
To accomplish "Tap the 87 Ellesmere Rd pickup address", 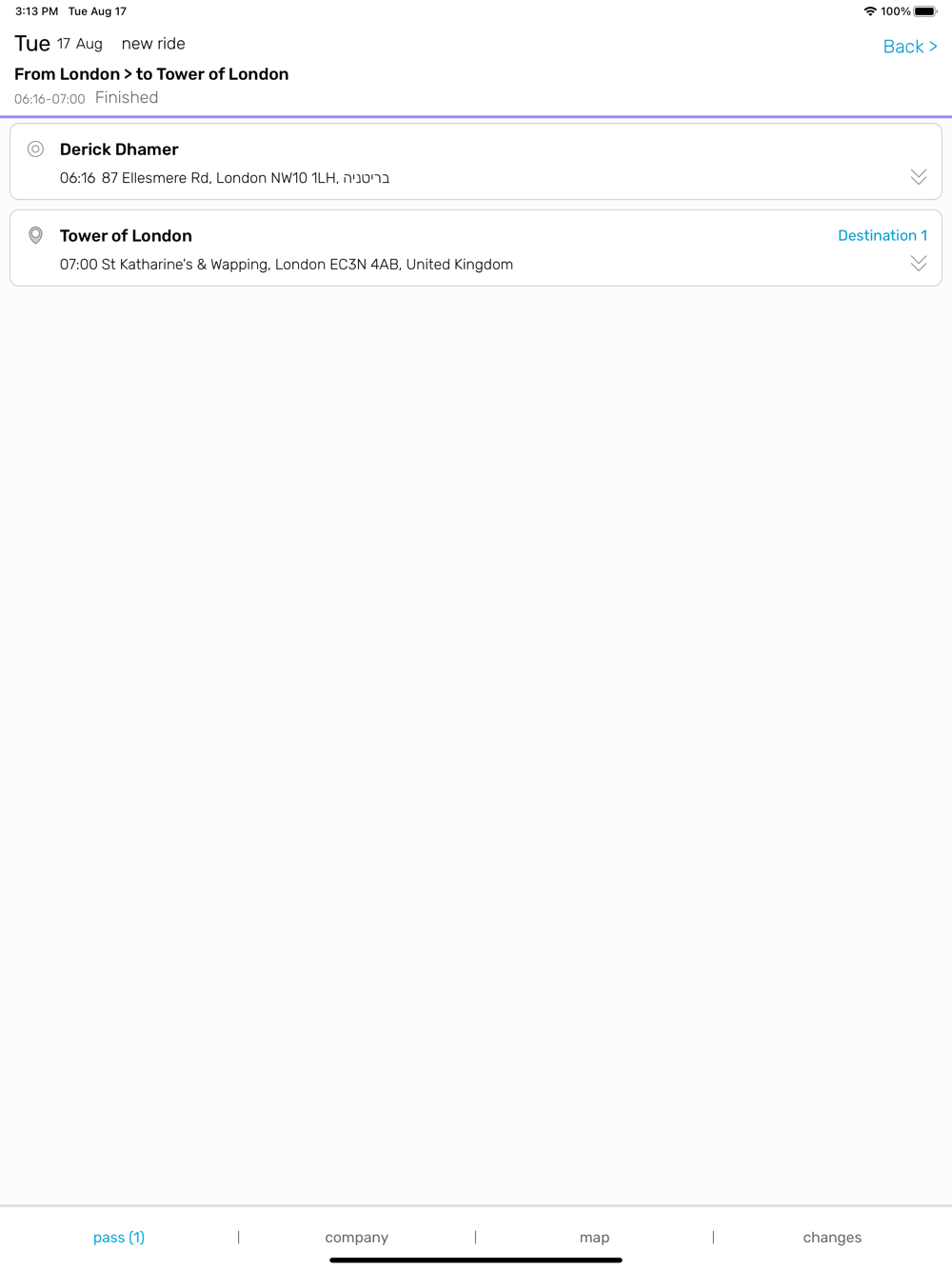I will coord(246,178).
